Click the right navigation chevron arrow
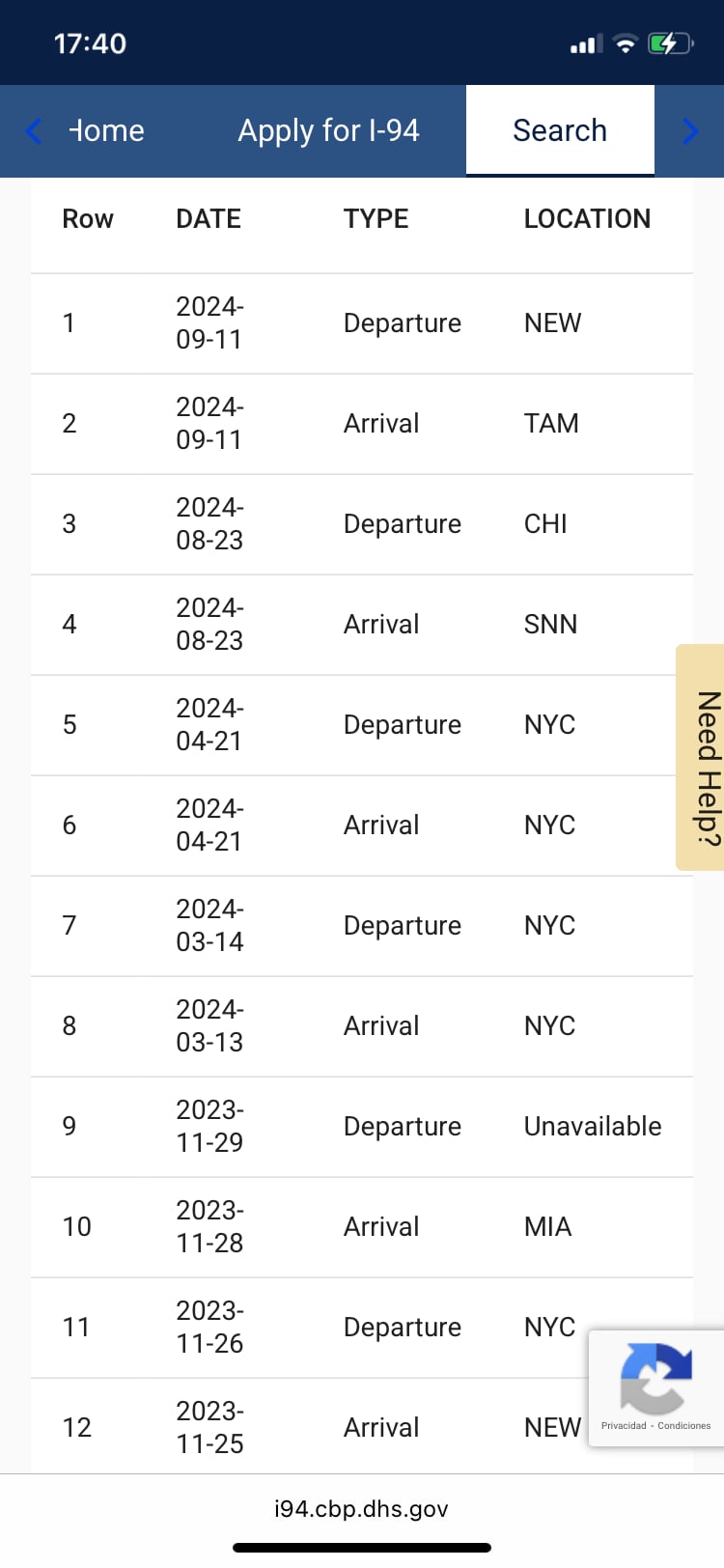This screenshot has height=1568, width=724. 691,130
